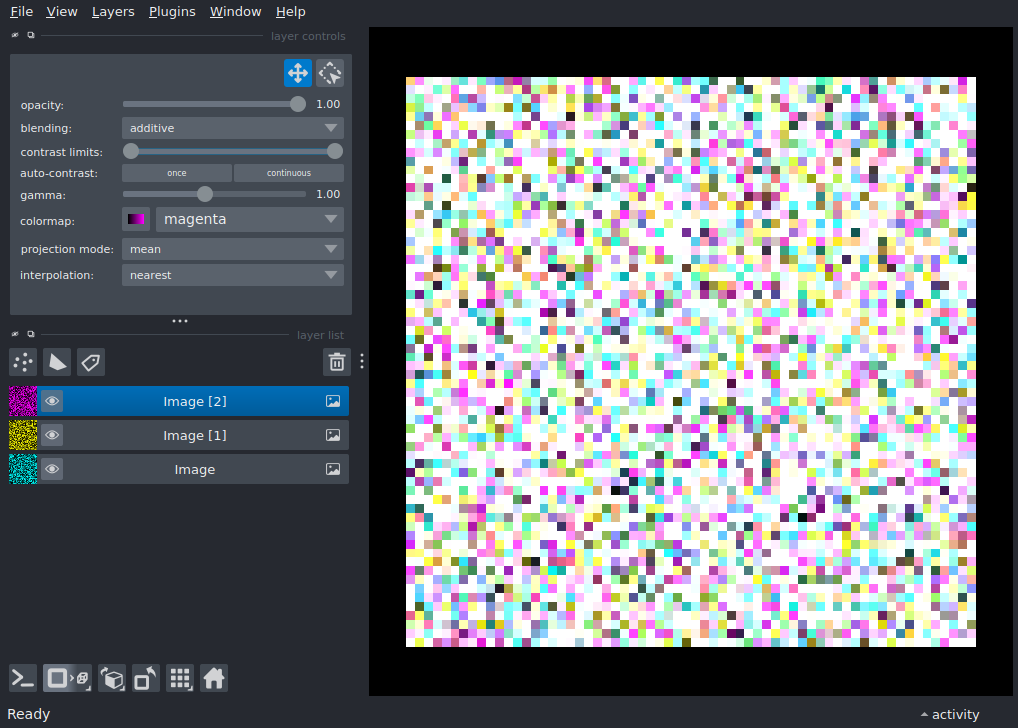This screenshot has height=728, width=1018.
Task: Run auto-contrast once
Action: pos(176,172)
